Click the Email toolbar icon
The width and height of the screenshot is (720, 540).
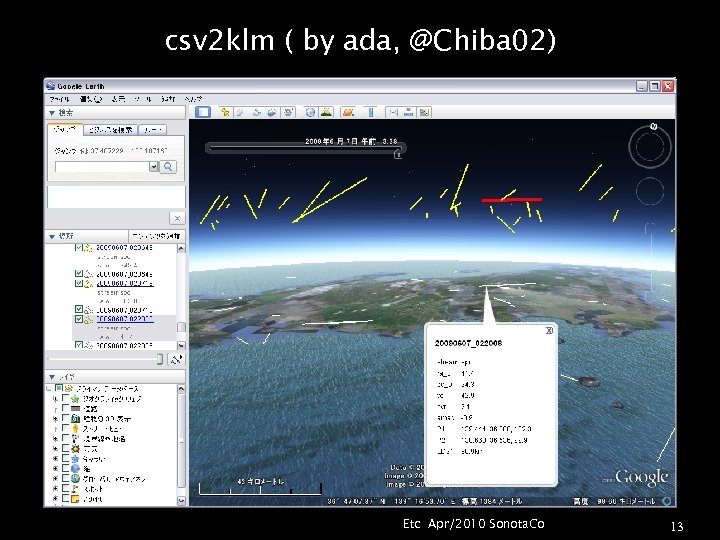[x=393, y=112]
